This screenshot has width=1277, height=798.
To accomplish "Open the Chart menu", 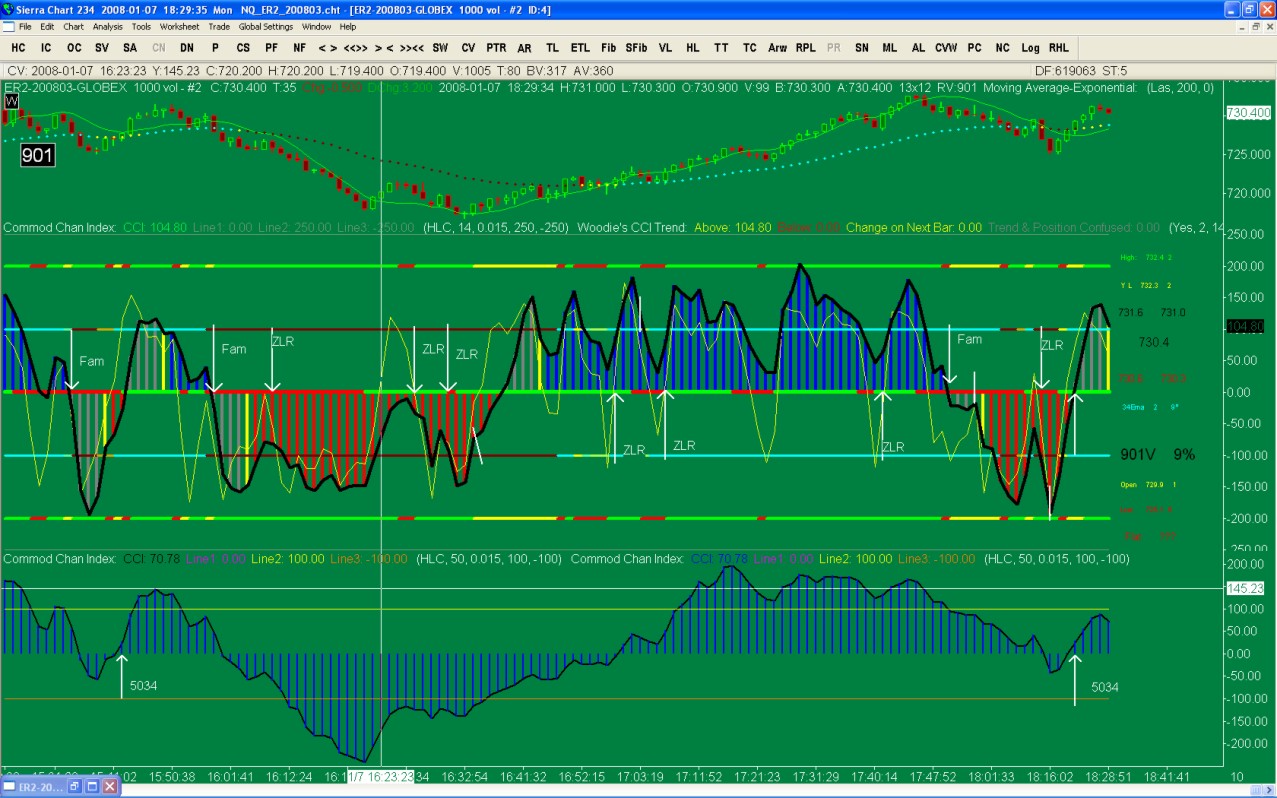I will coord(74,27).
